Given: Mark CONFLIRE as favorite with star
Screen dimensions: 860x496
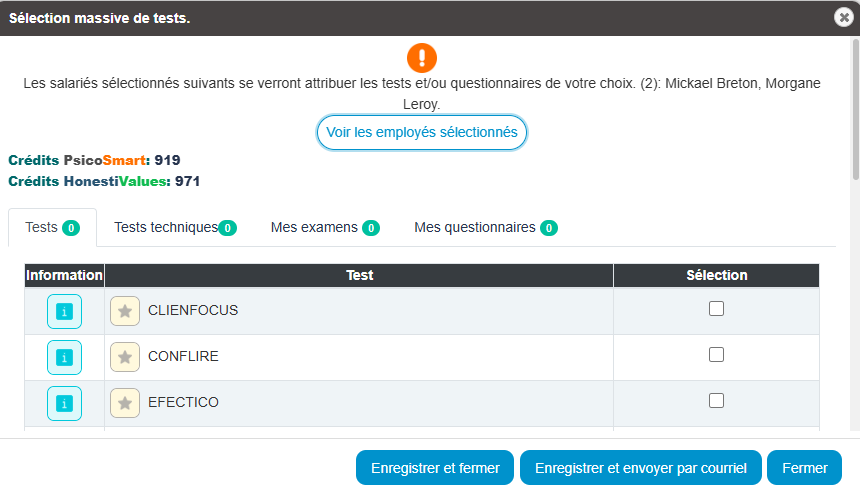Looking at the screenshot, I should 125,357.
